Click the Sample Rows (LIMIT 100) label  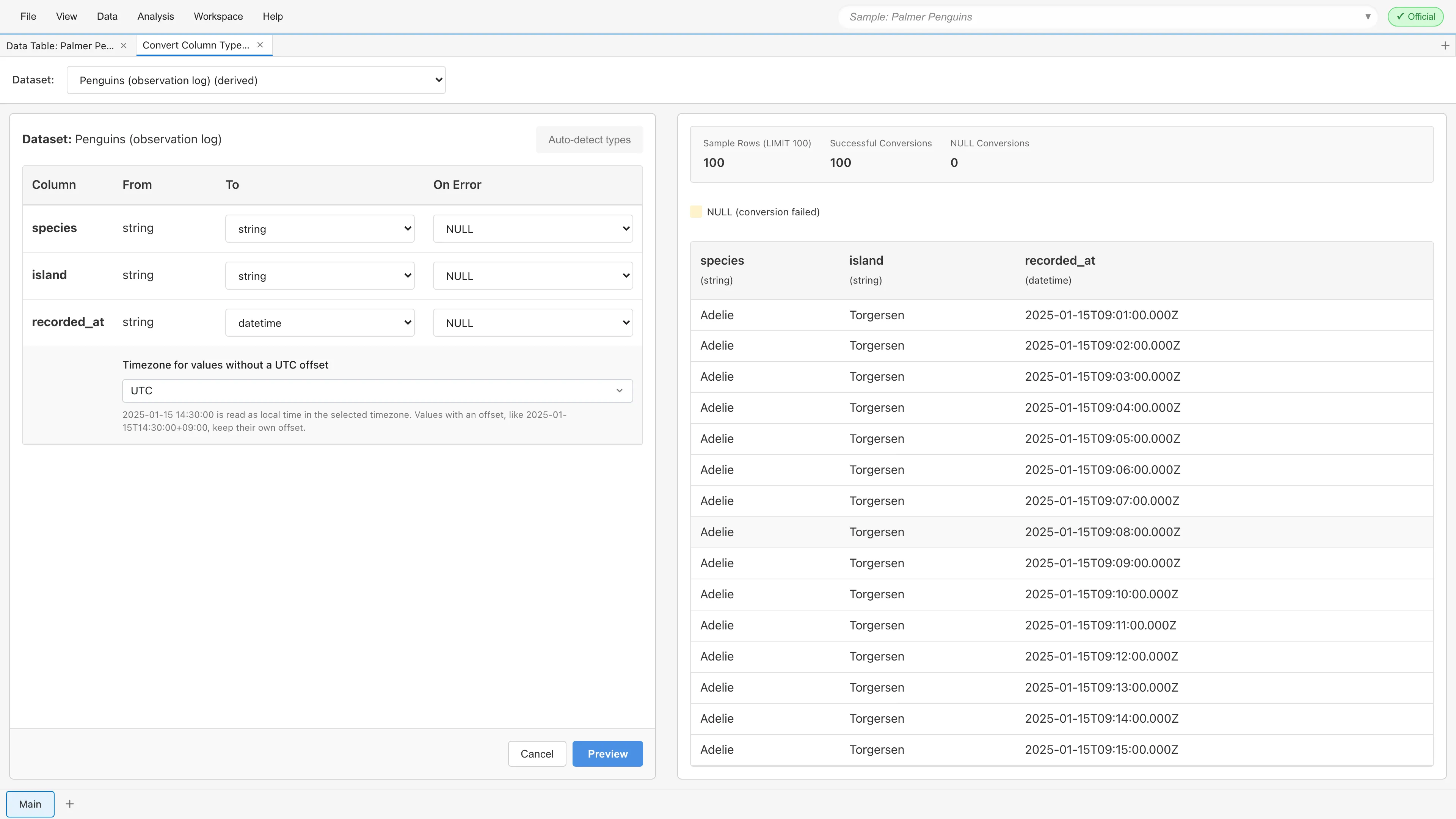pos(757,143)
